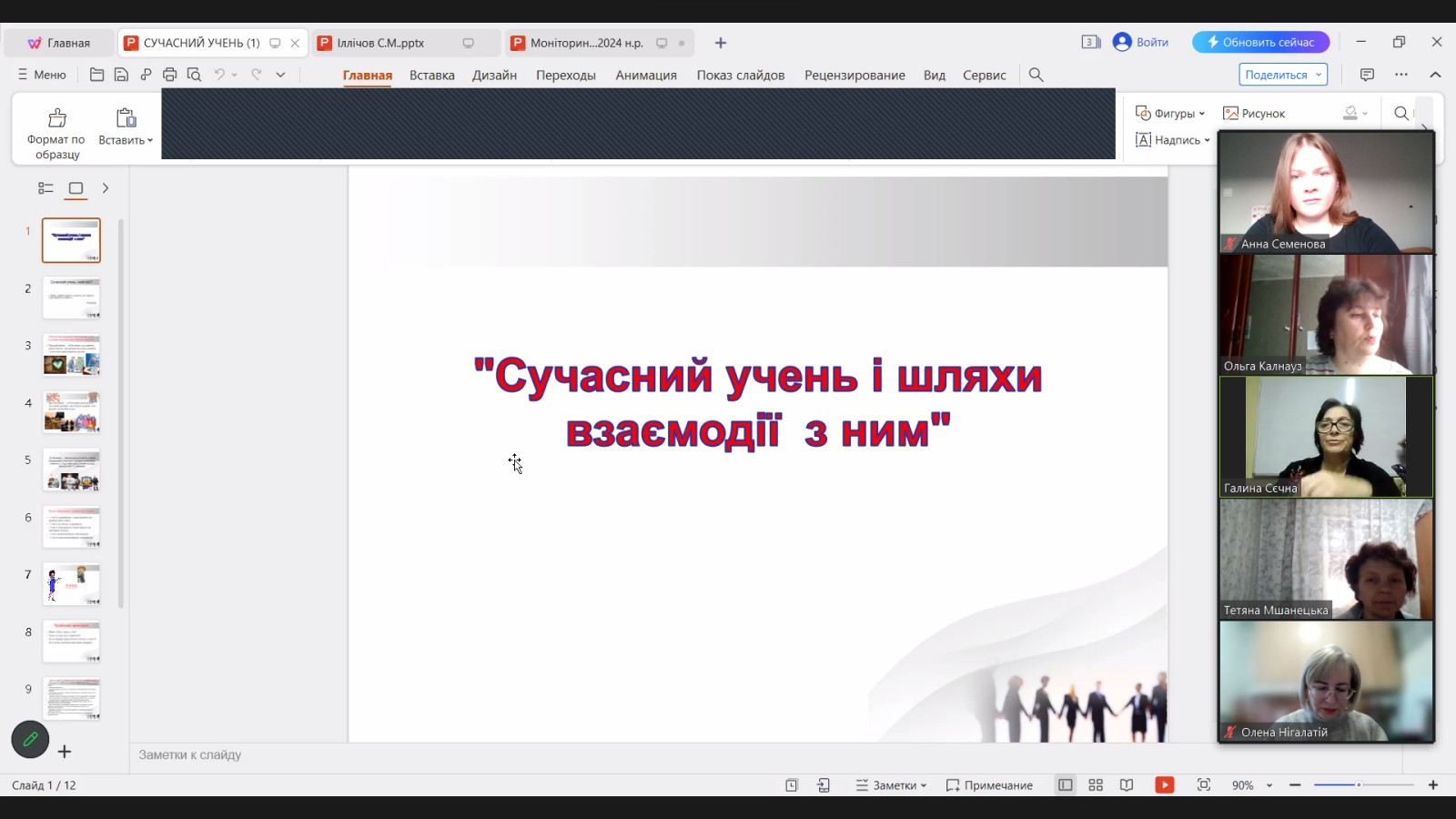The width and height of the screenshot is (1456, 819).
Task: Switch to Переходы ribbon tab
Action: [566, 75]
